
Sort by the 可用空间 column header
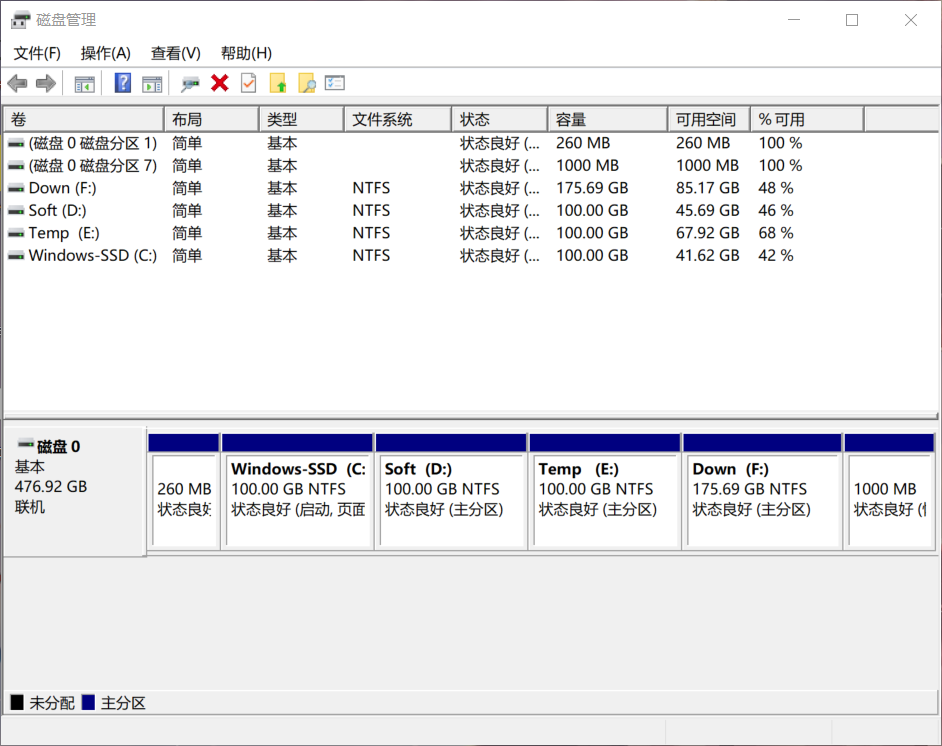pos(709,120)
